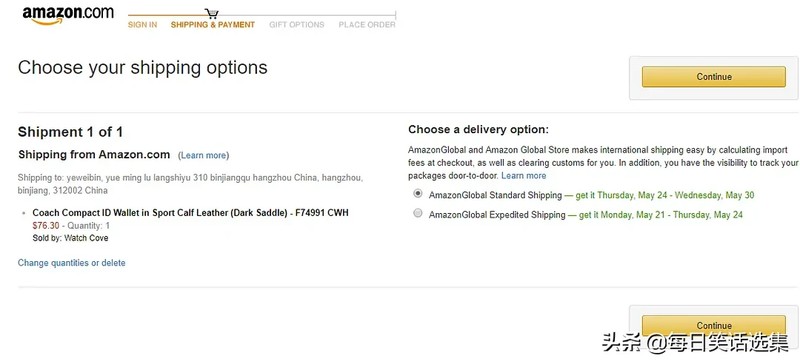800x364 pixels.
Task: Select AmazonGlobal Expedited Shipping radio button
Action: pos(418,213)
